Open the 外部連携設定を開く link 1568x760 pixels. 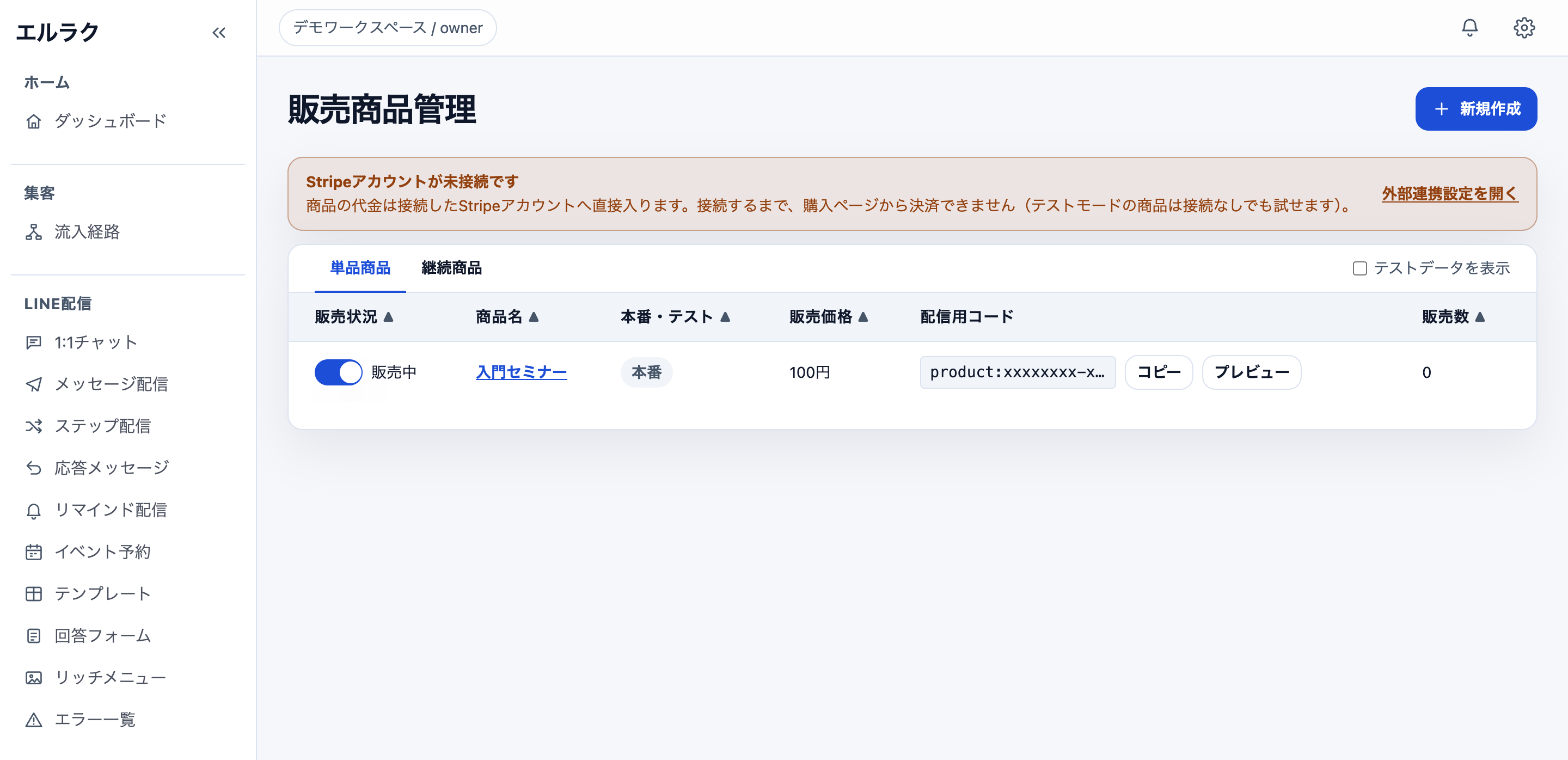[x=1449, y=193]
